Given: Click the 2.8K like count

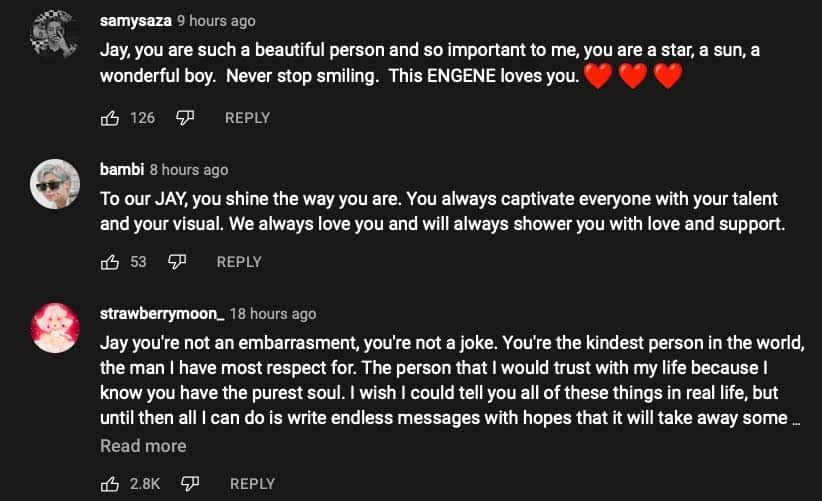Looking at the screenshot, I should (x=145, y=484).
